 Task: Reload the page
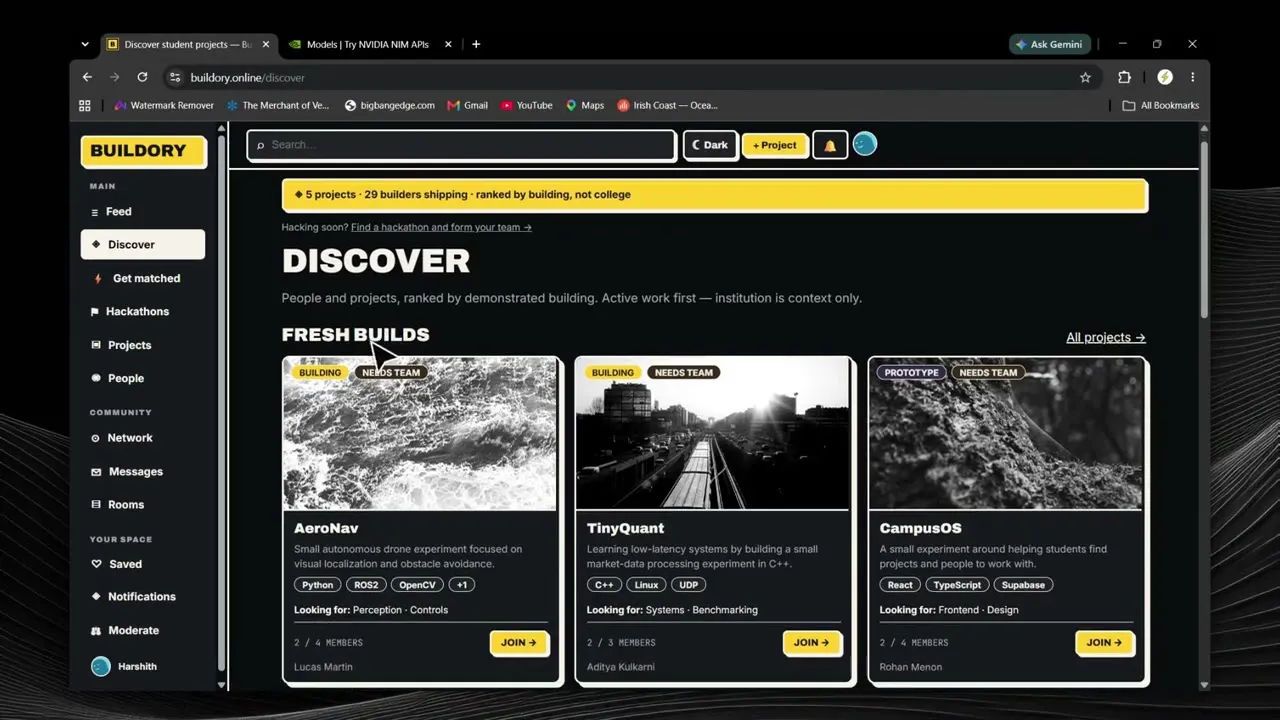click(142, 77)
